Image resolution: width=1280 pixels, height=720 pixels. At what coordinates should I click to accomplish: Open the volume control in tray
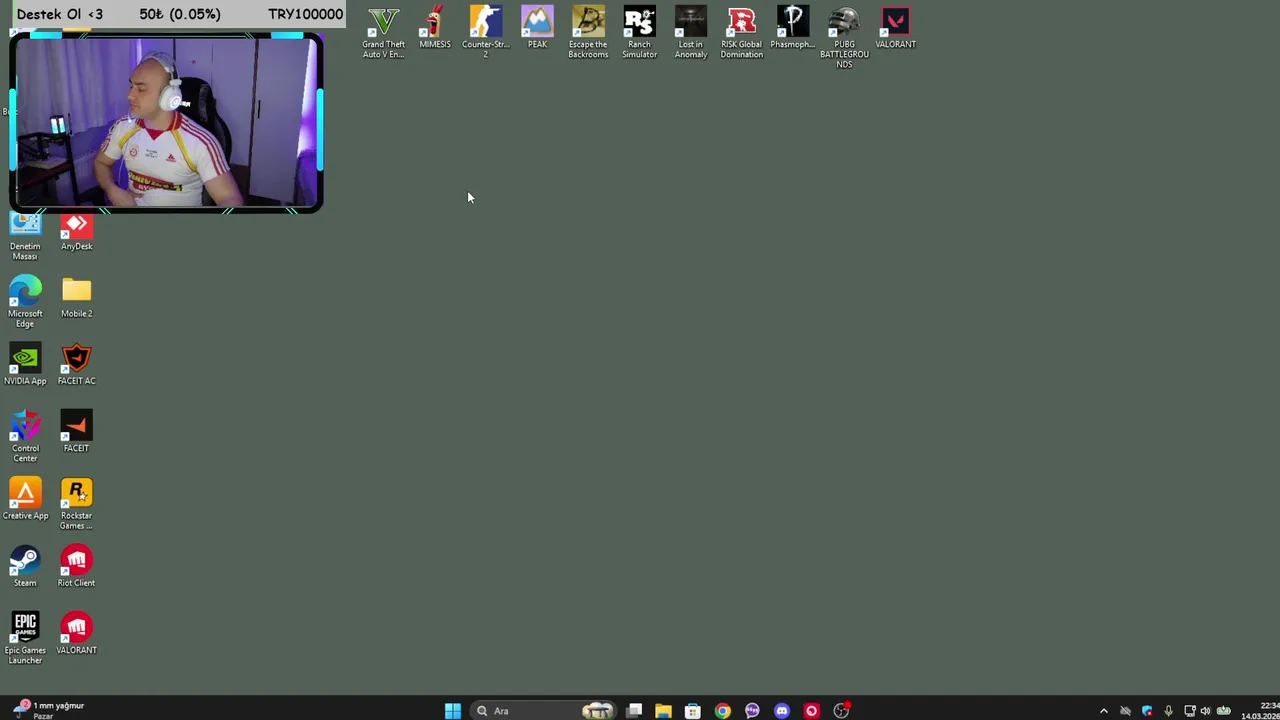(x=1205, y=711)
